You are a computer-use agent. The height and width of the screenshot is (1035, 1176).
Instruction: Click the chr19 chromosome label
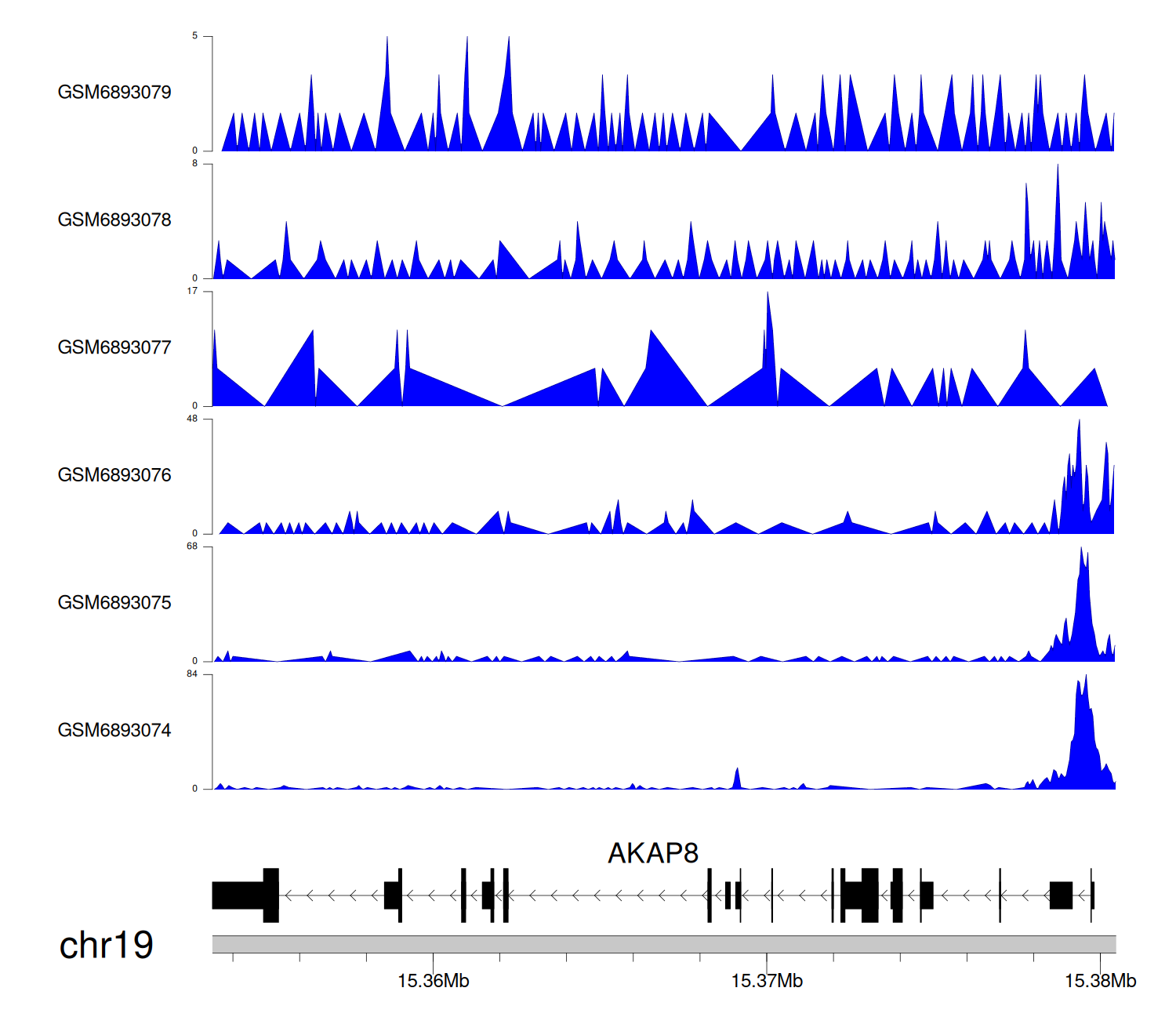(106, 945)
